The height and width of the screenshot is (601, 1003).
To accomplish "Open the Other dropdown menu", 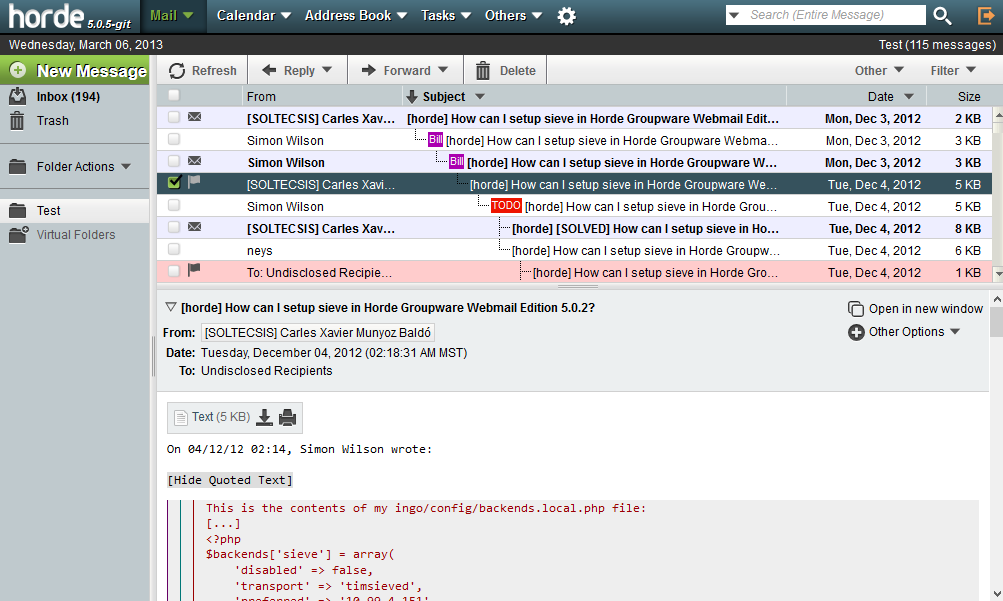I will tap(879, 70).
